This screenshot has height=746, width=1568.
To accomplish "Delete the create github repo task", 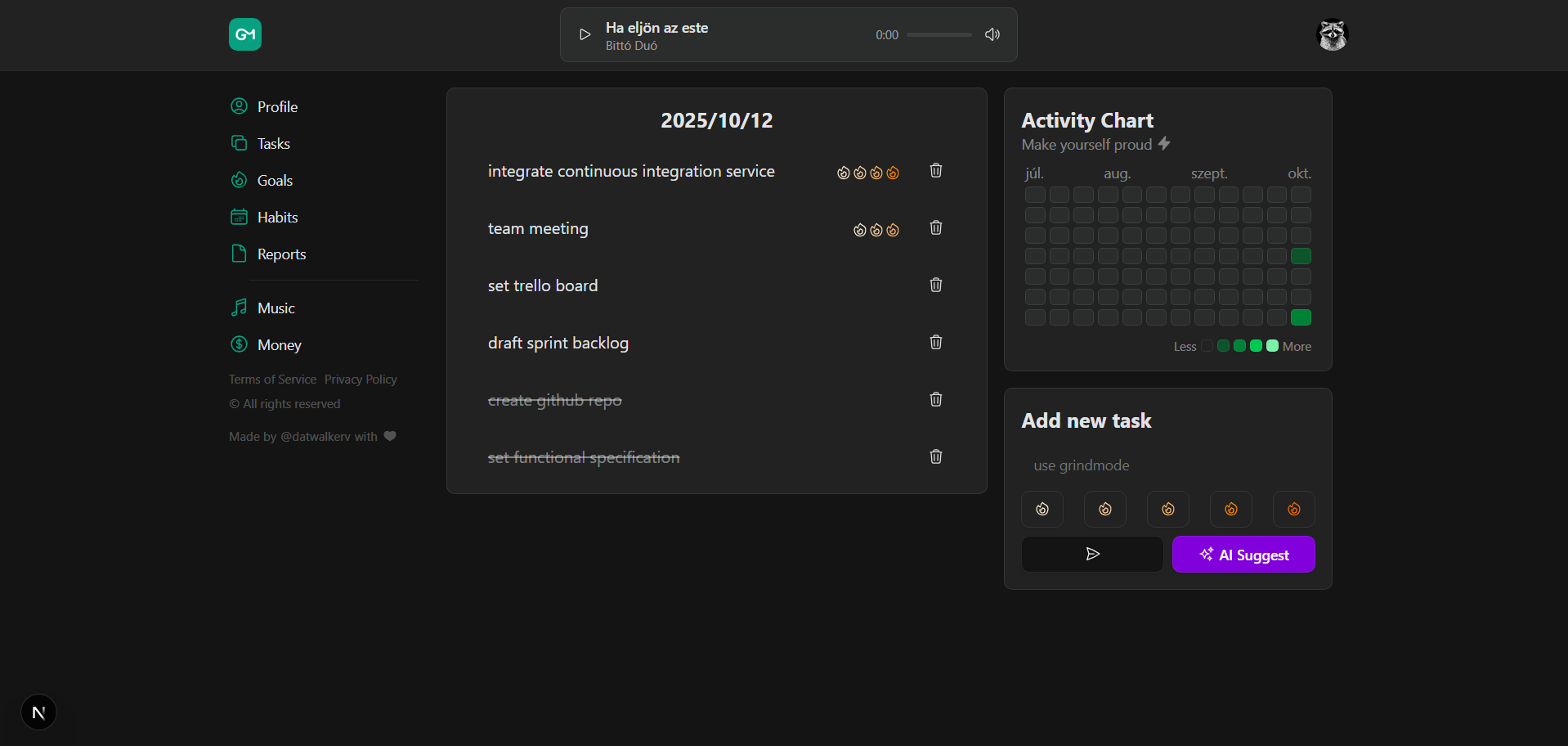I will click(936, 400).
